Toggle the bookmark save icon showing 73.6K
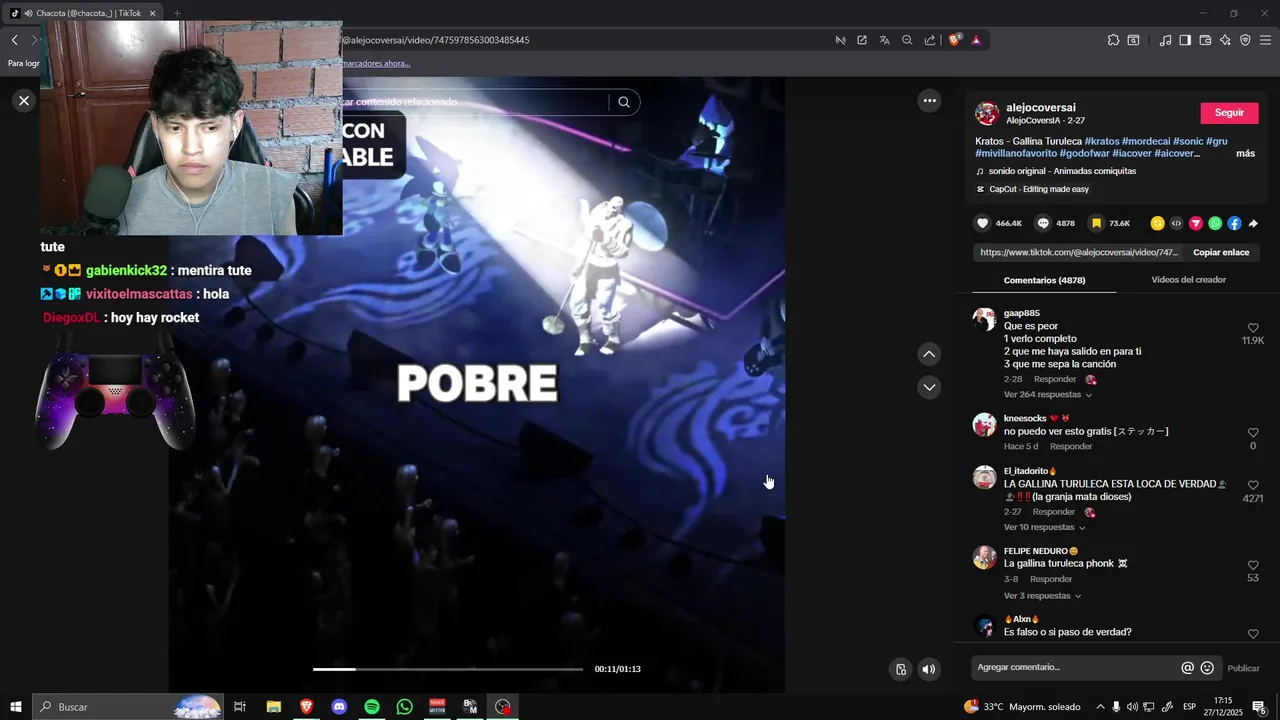 pos(1096,223)
